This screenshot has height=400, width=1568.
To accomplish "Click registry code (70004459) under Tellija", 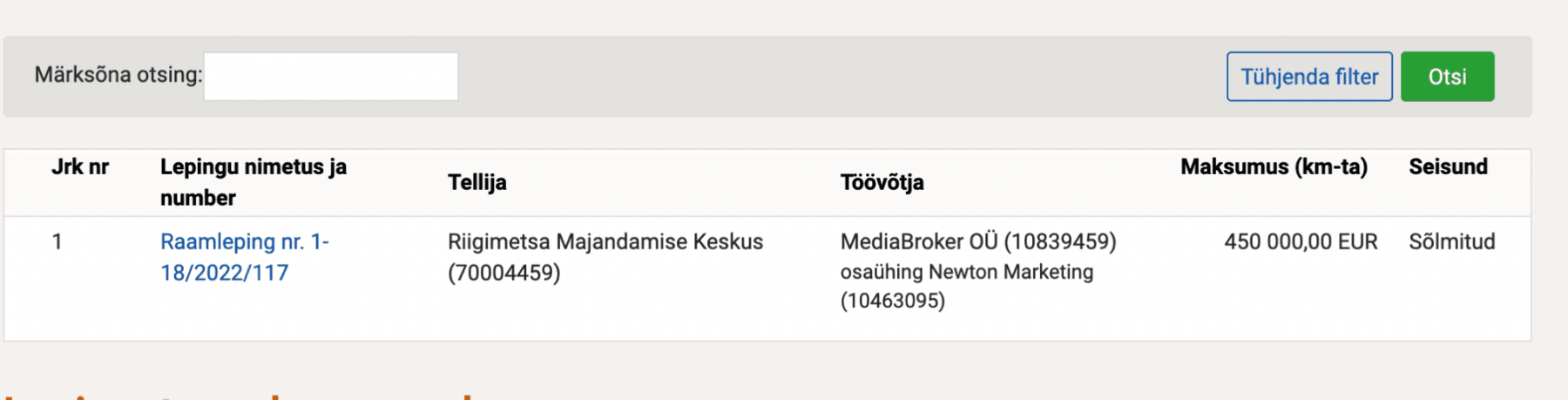I will pos(504,273).
